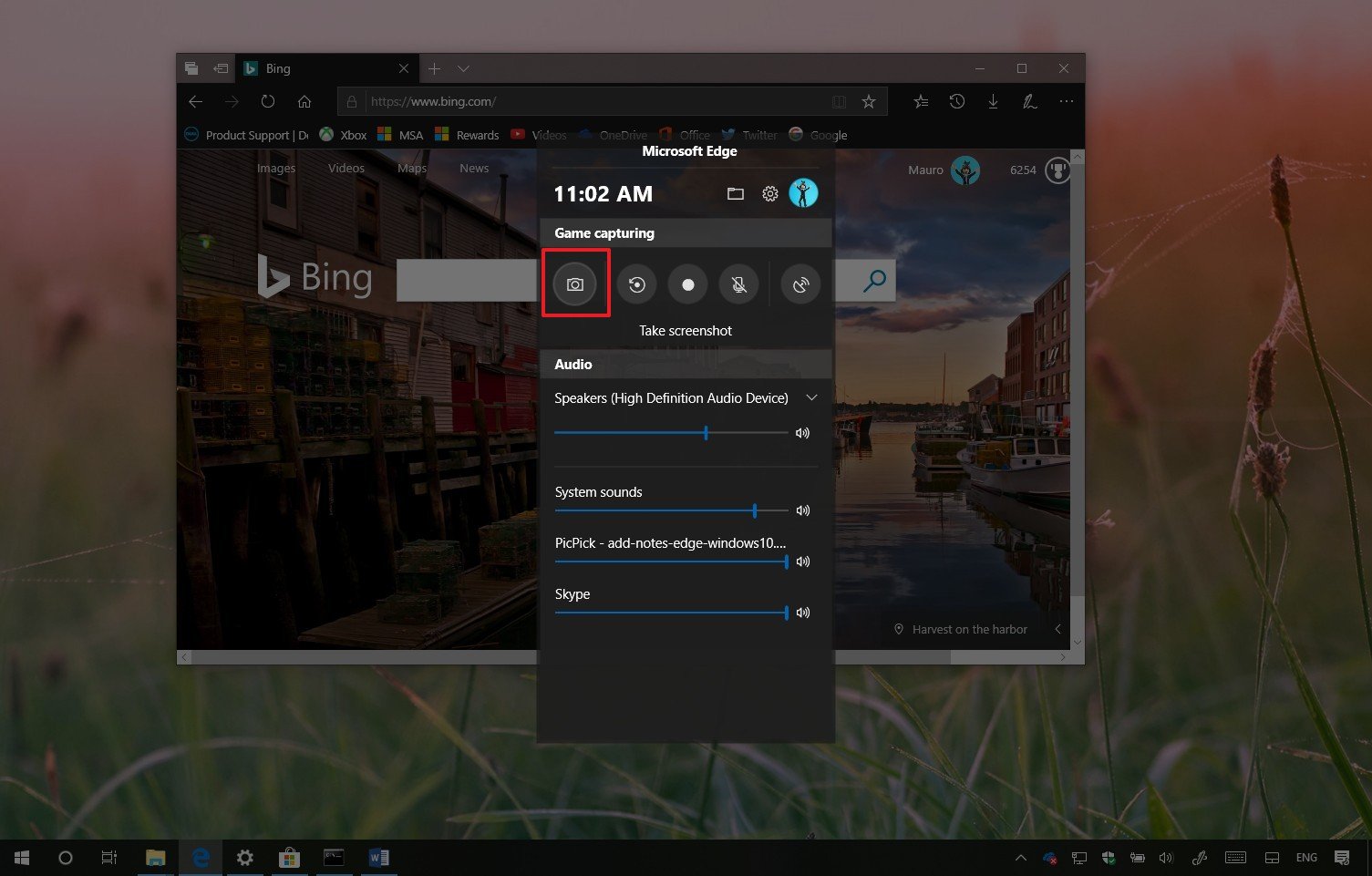Viewport: 1372px width, 876px height.
Task: Open the Images section on Bing
Action: (275, 168)
